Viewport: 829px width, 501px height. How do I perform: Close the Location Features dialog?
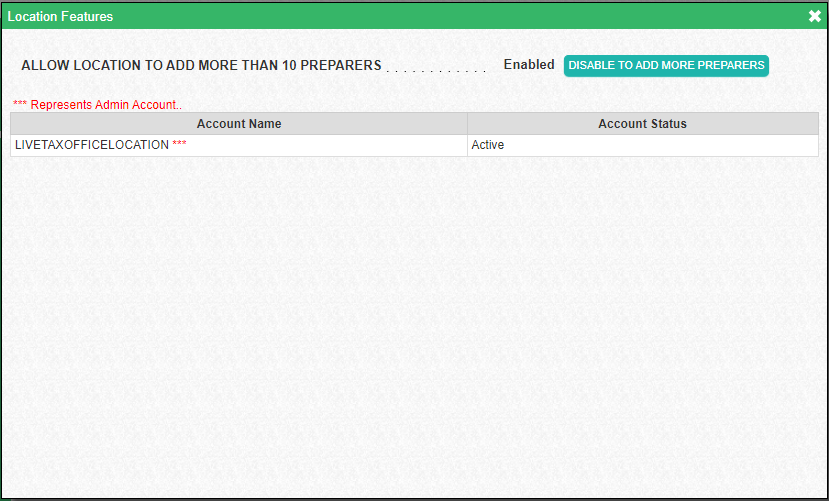[814, 16]
